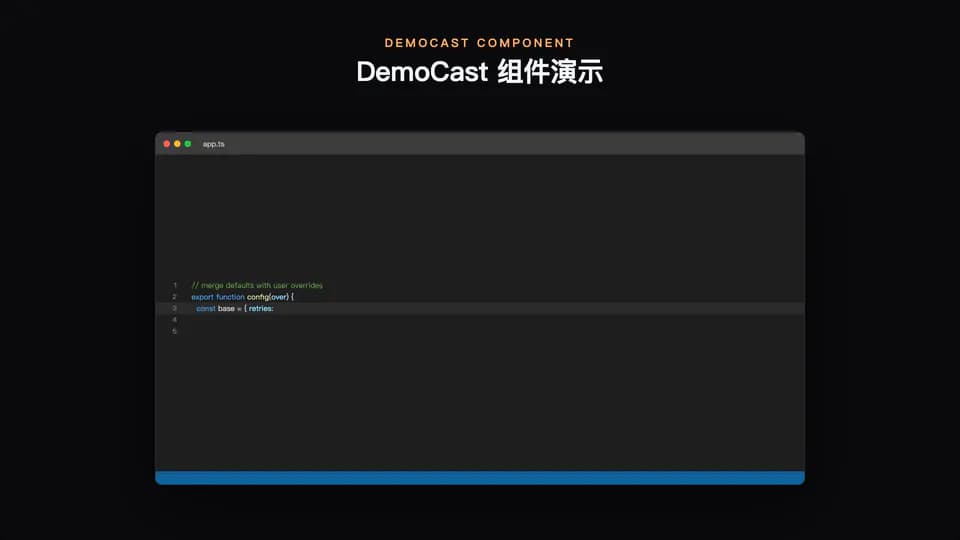Click the "function" keyword on line 2
This screenshot has width=960, height=540.
point(230,297)
